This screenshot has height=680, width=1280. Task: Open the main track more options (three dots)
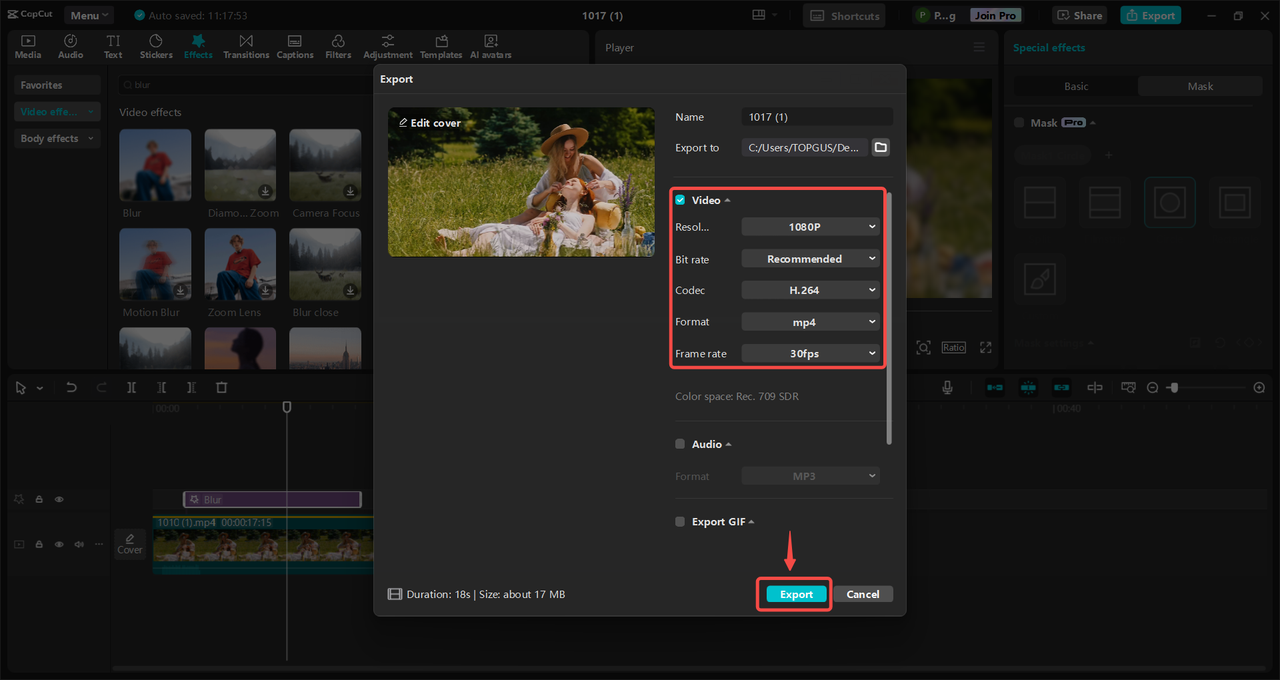(x=99, y=544)
